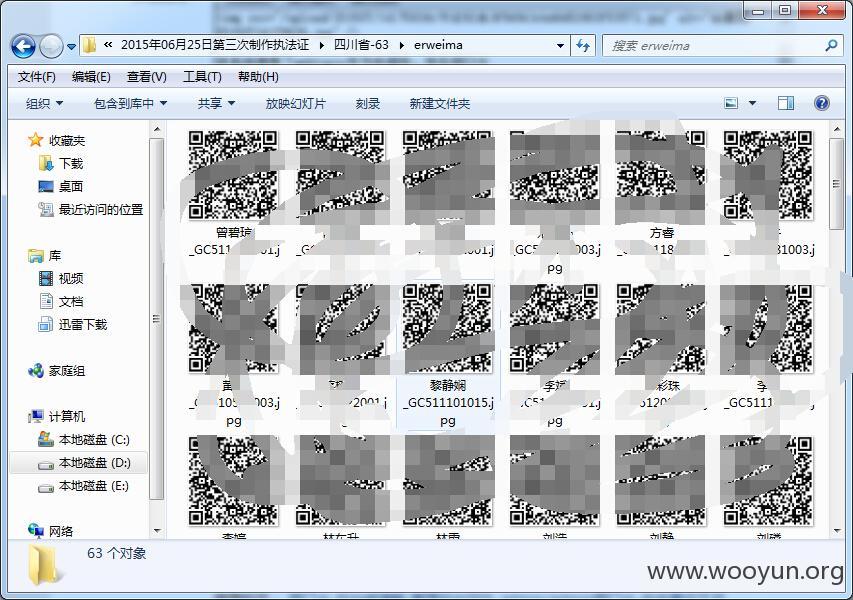
Task: Open the recent locations dropdown arrow
Action: (x=71, y=47)
